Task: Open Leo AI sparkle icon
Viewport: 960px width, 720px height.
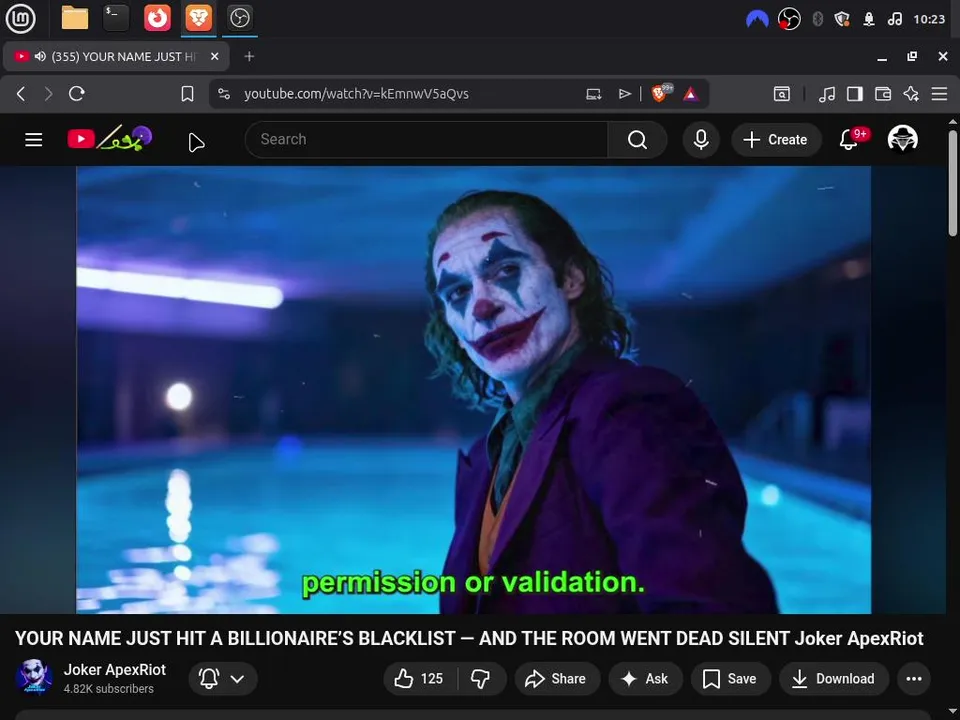Action: 911,94
